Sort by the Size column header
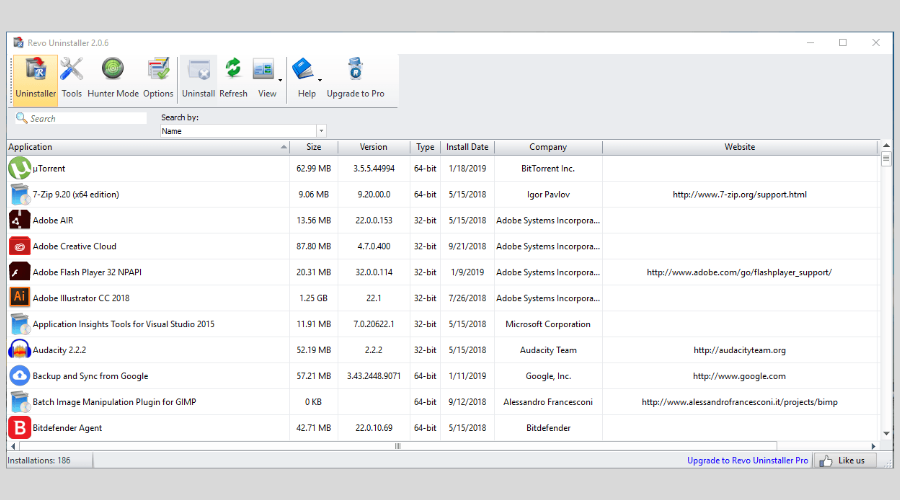The height and width of the screenshot is (500, 900). [313, 147]
